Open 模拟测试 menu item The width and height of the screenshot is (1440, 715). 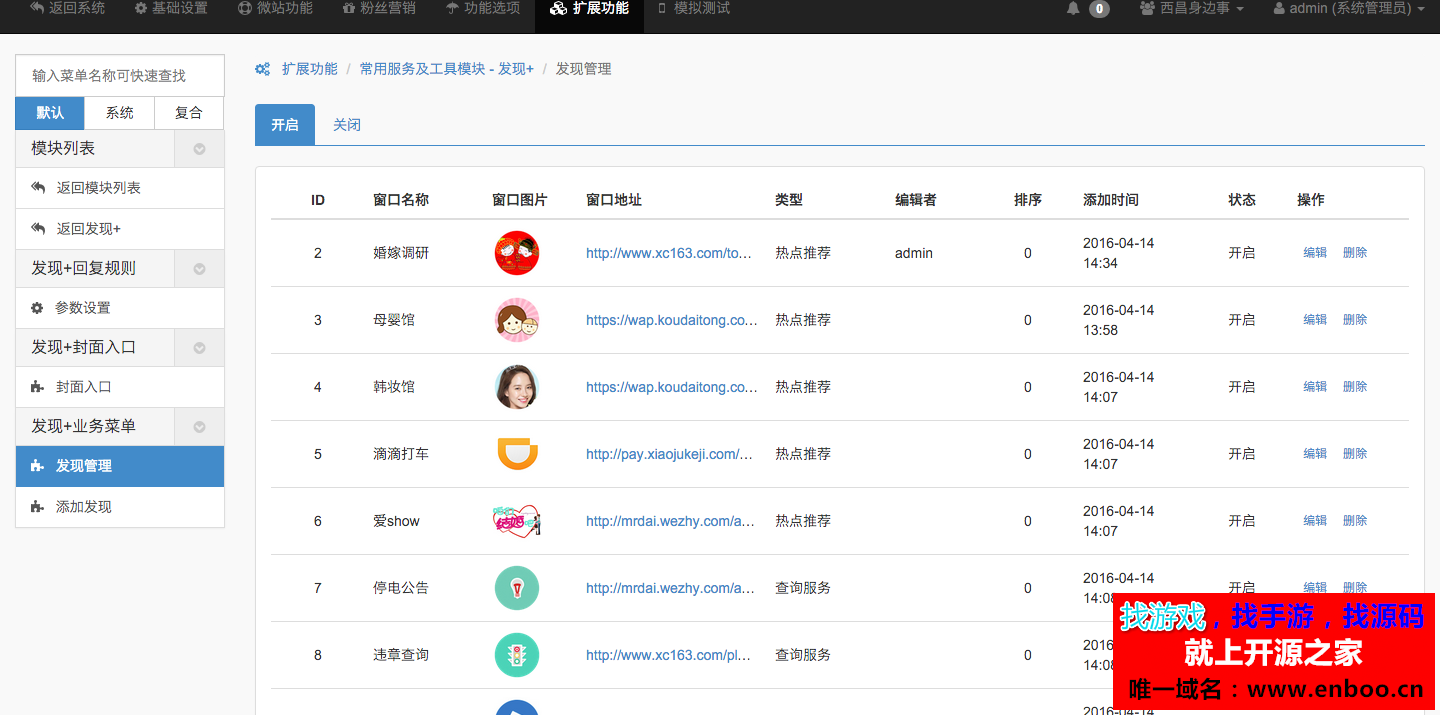point(693,8)
